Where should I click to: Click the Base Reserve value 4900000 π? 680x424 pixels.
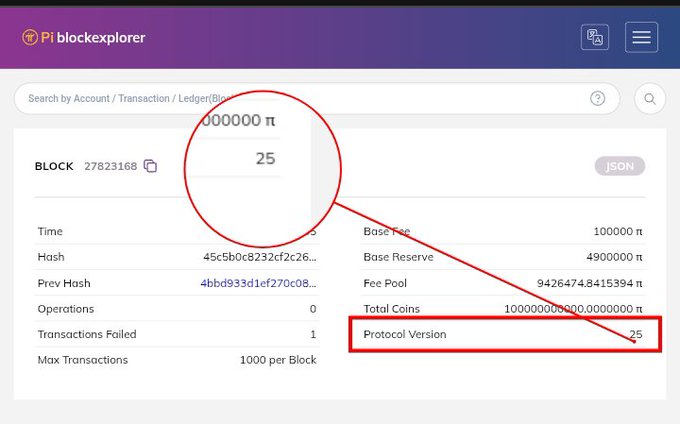point(614,257)
